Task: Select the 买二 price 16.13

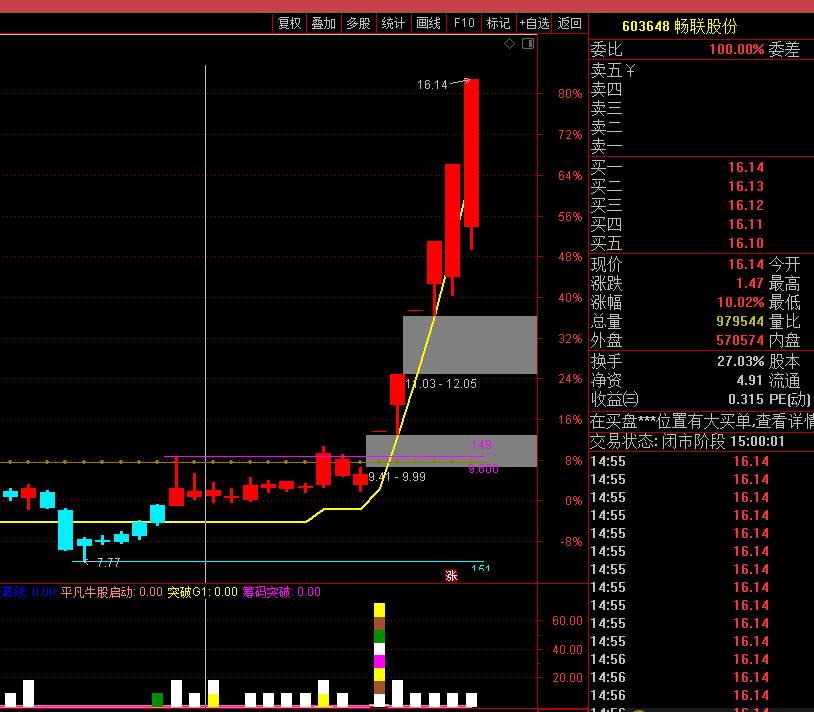Action: tap(746, 186)
